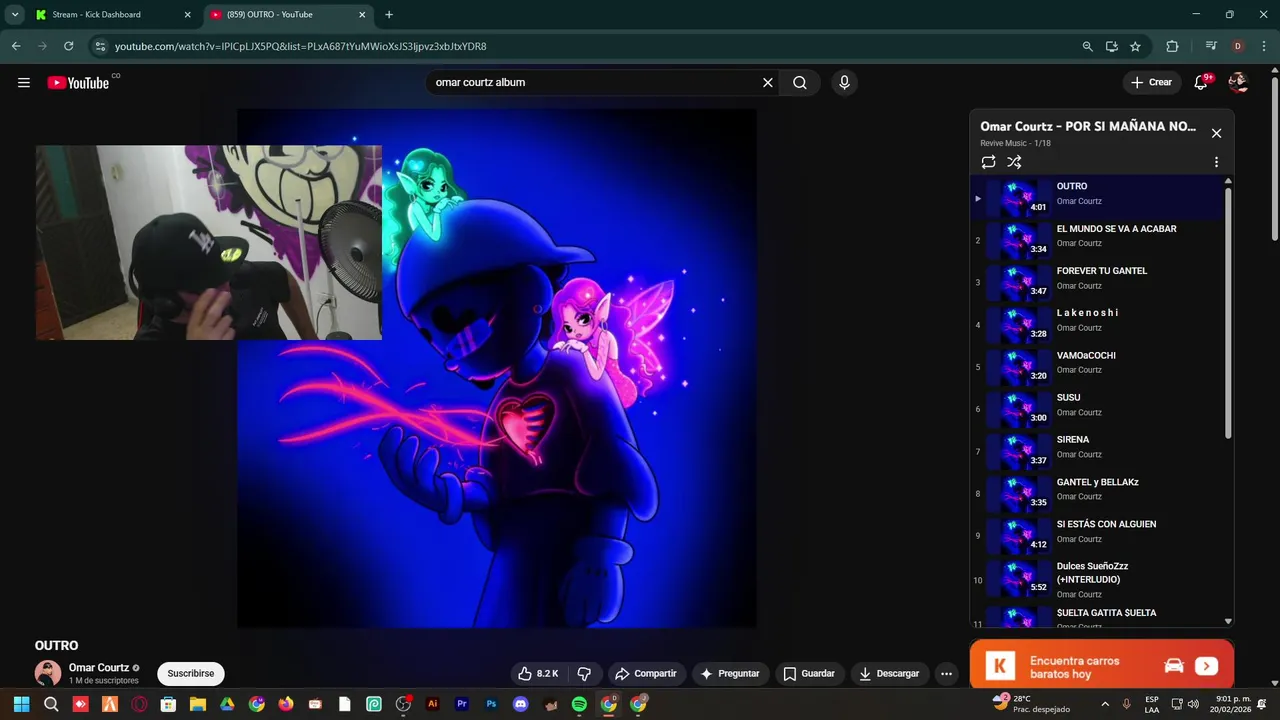Play SIRENA from the playlist
Image resolution: width=1280 pixels, height=720 pixels.
click(x=1097, y=450)
